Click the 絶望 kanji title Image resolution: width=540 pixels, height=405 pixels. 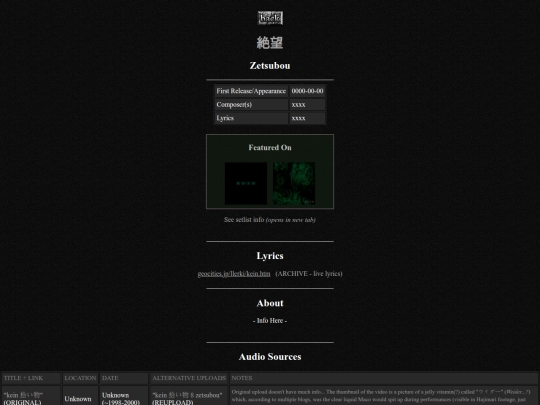(x=270, y=43)
